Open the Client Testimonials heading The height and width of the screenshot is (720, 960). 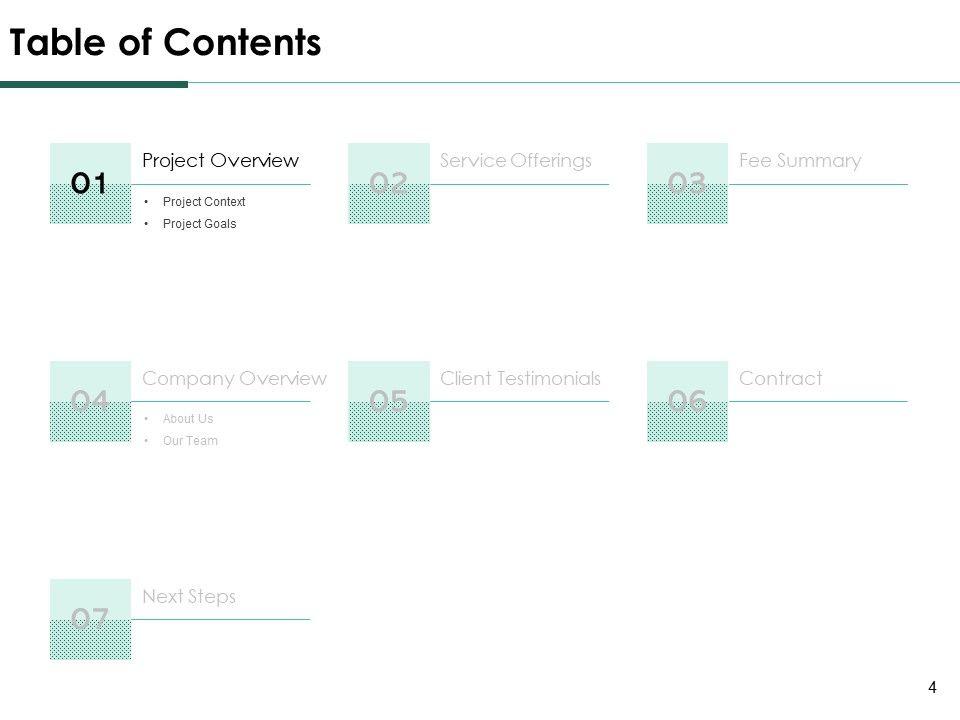520,378
